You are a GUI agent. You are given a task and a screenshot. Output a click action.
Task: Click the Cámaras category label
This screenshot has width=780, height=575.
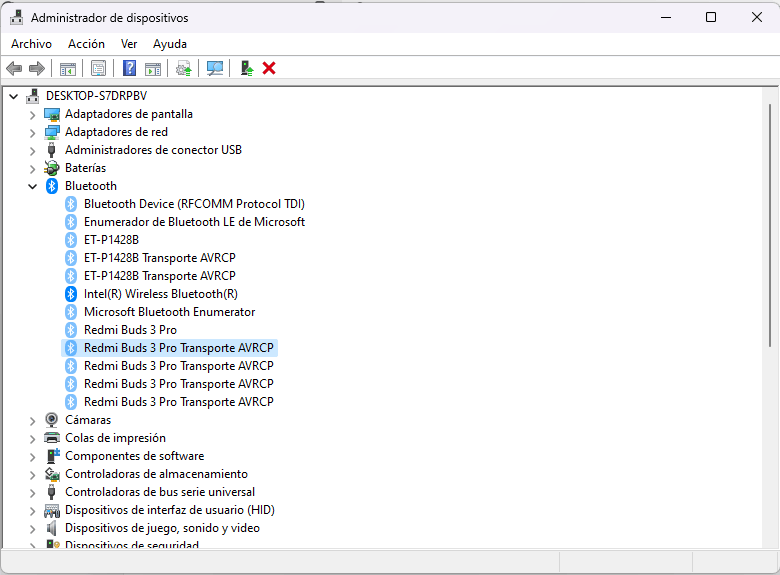(88, 420)
